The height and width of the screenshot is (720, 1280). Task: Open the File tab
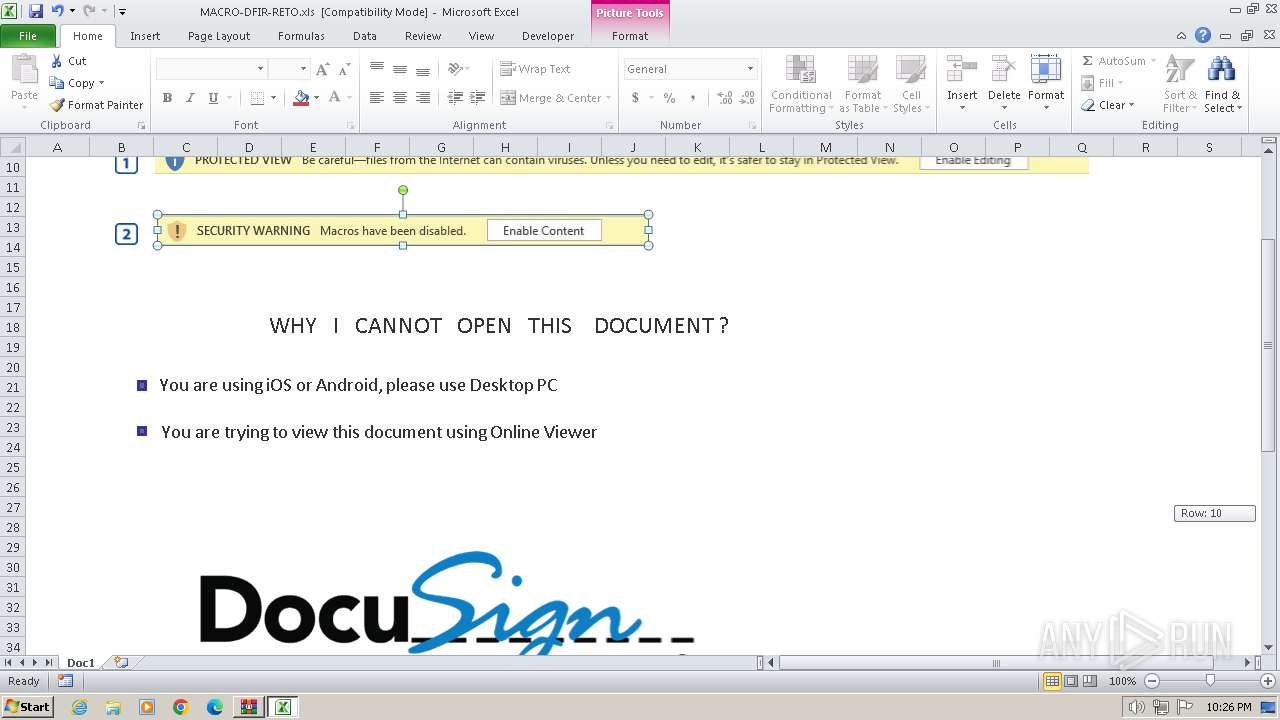click(x=28, y=36)
